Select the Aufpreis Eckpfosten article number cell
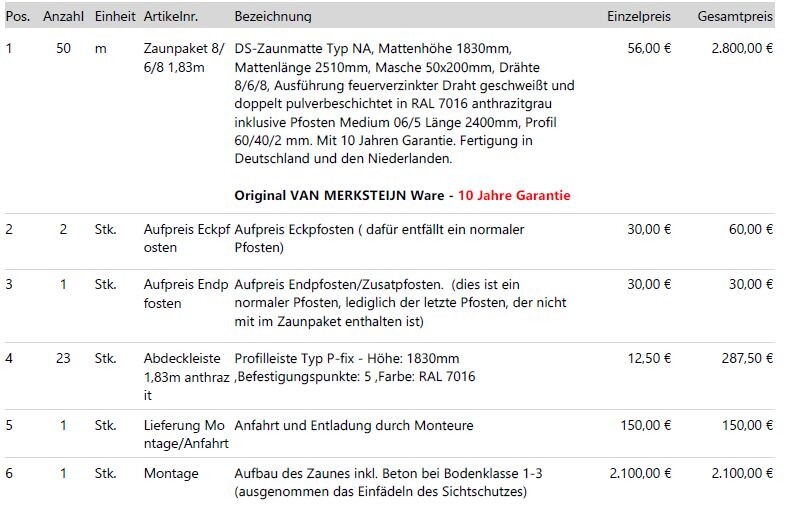This screenshot has height=506, width=785. [x=186, y=238]
